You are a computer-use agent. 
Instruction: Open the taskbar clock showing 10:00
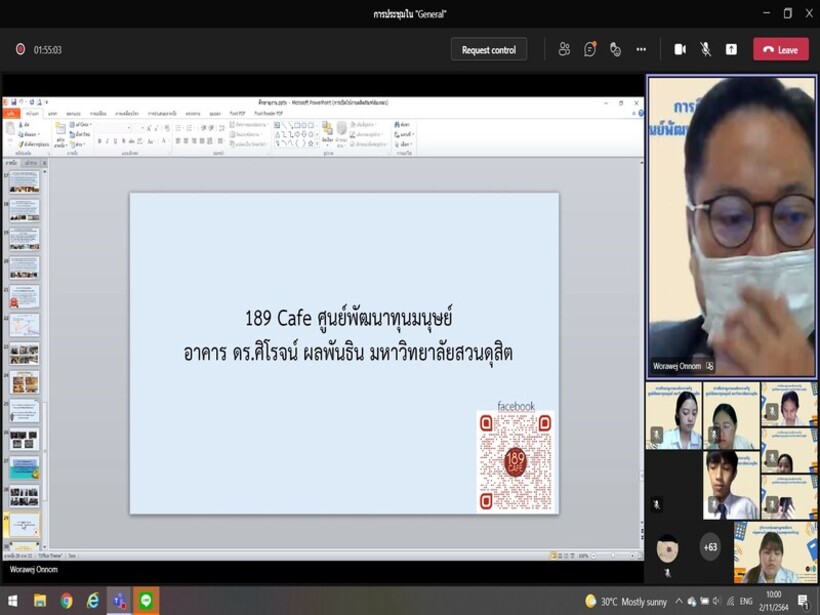(773, 600)
